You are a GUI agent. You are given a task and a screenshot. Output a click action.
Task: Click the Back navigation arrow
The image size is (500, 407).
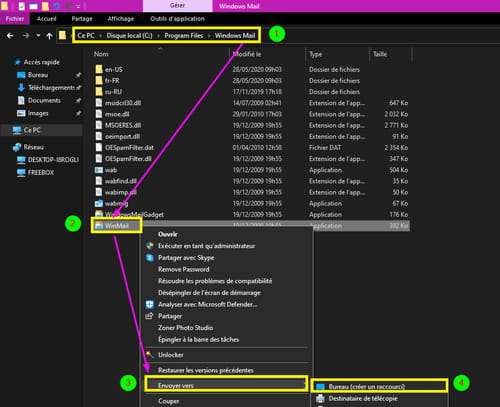click(10, 35)
